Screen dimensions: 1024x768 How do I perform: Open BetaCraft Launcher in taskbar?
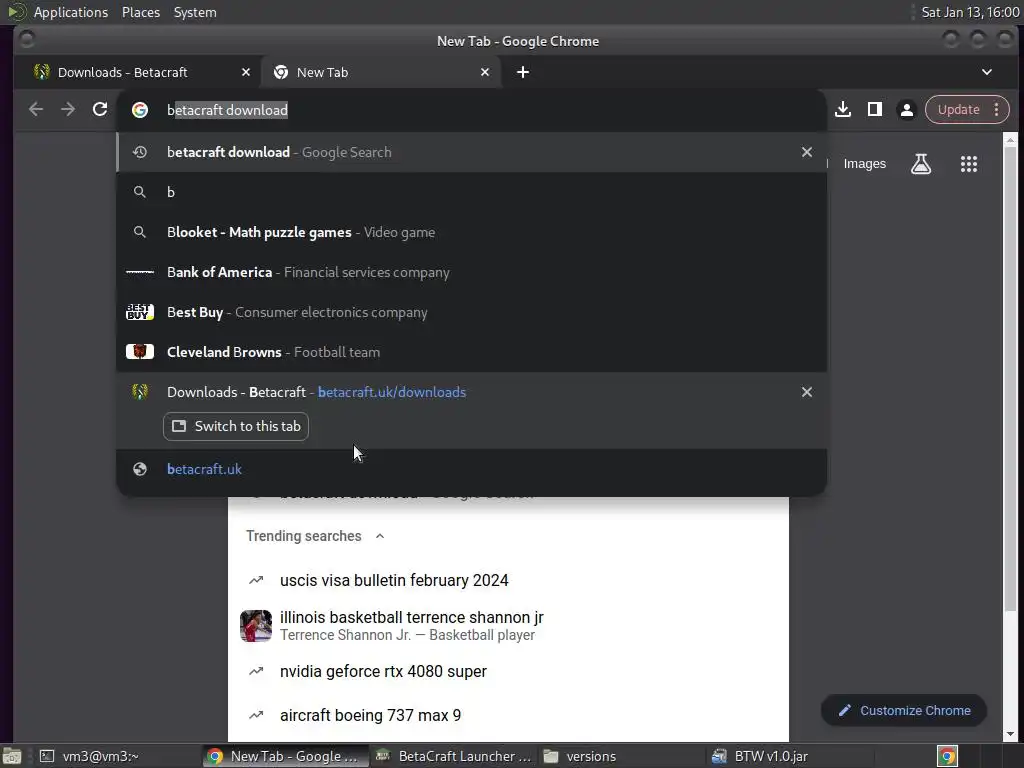point(453,756)
